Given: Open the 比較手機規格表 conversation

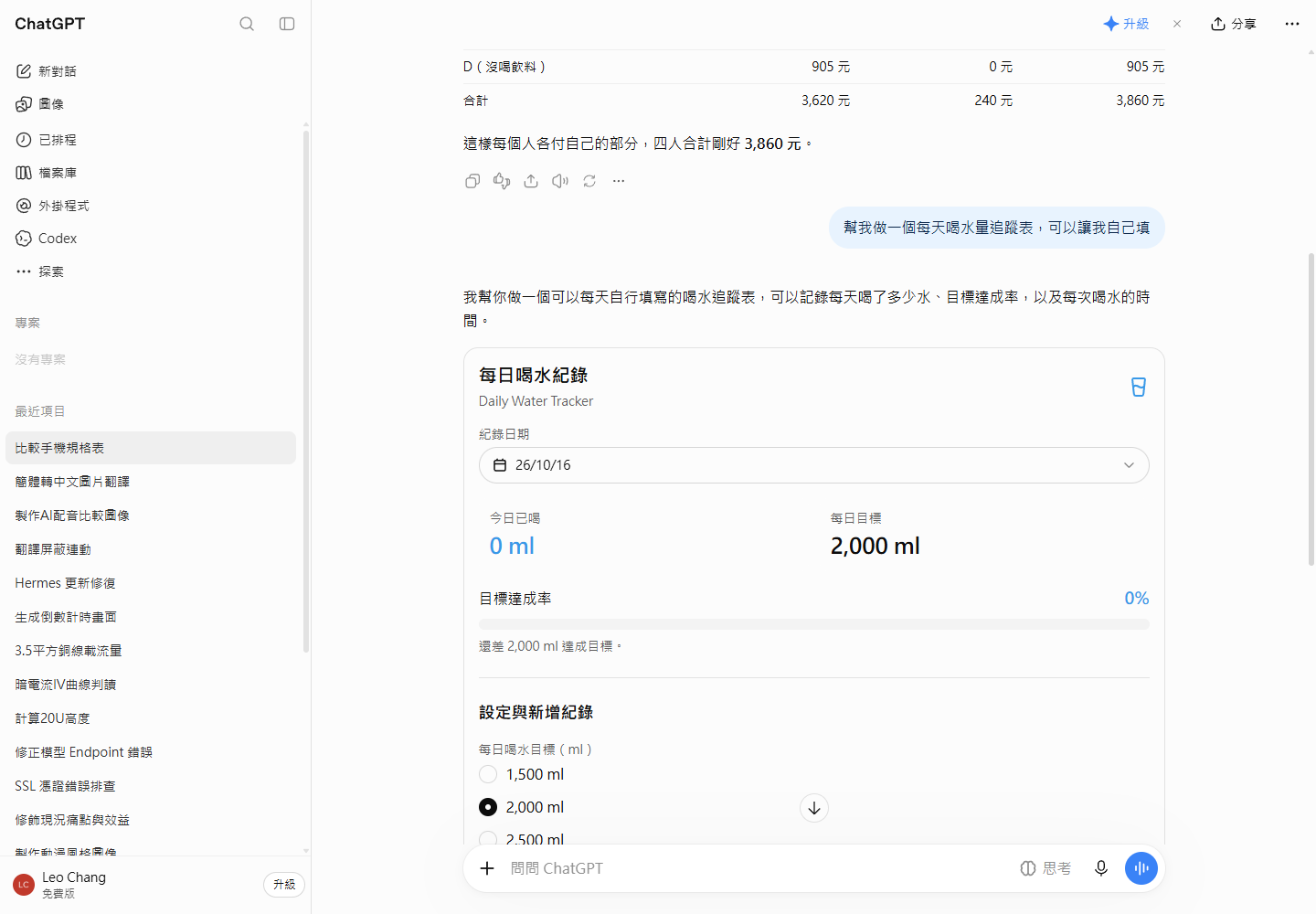Looking at the screenshot, I should pyautogui.click(x=151, y=448).
